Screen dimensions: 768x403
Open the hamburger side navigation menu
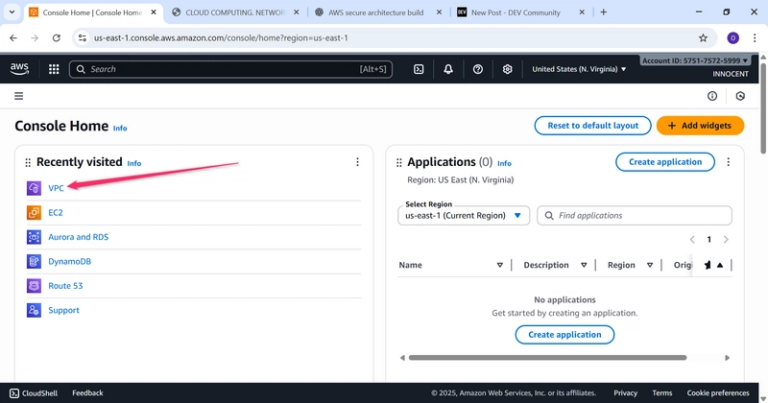tap(19, 96)
